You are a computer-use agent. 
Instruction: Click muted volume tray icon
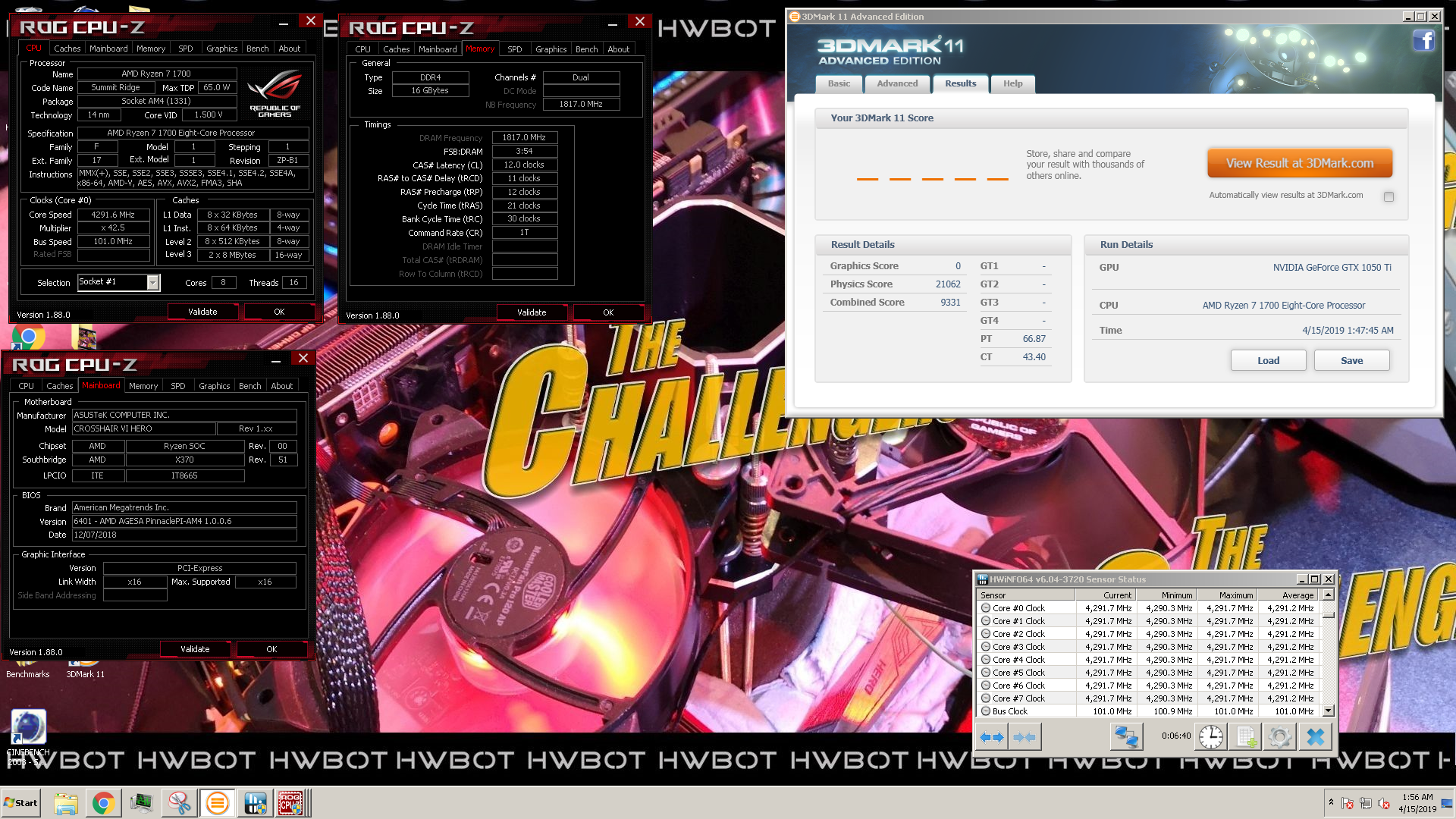1384,803
